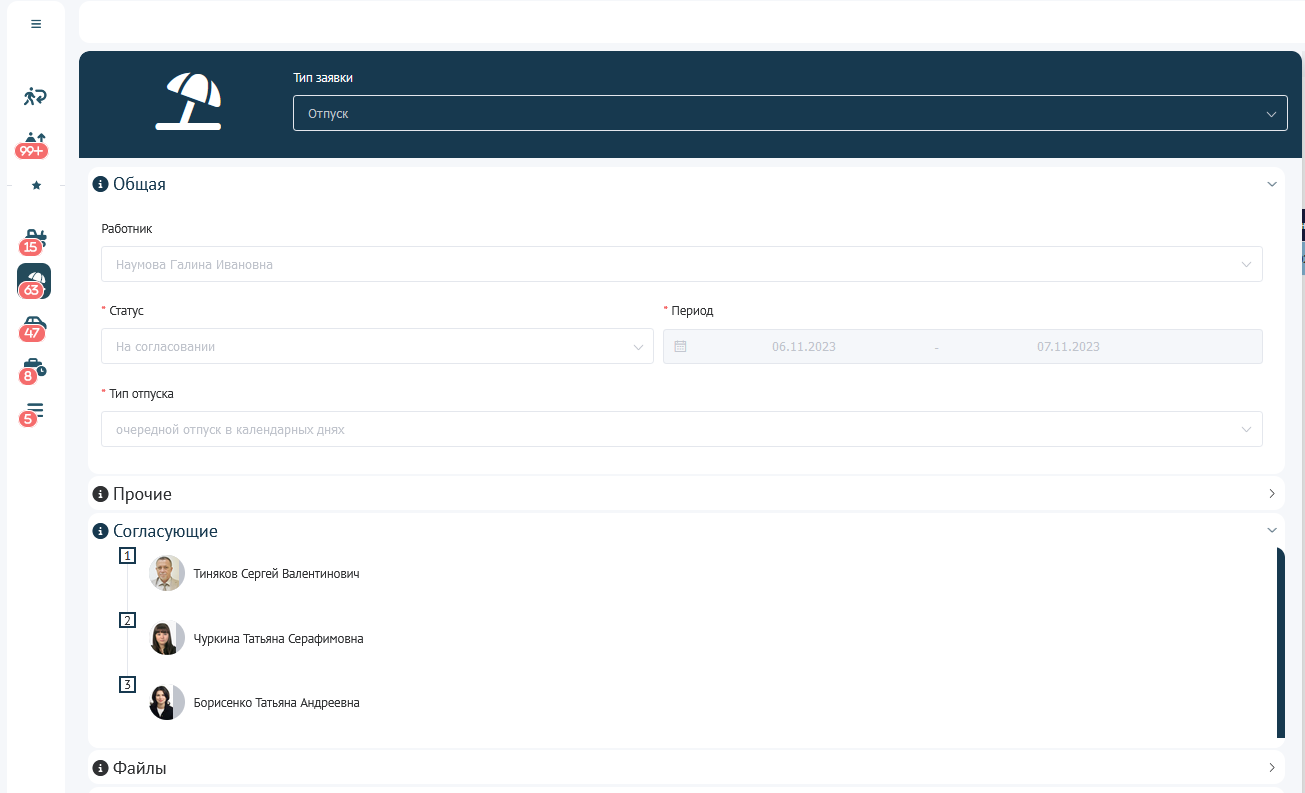Open the hamburger menu in the sidebar
1305x793 pixels.
click(36, 24)
